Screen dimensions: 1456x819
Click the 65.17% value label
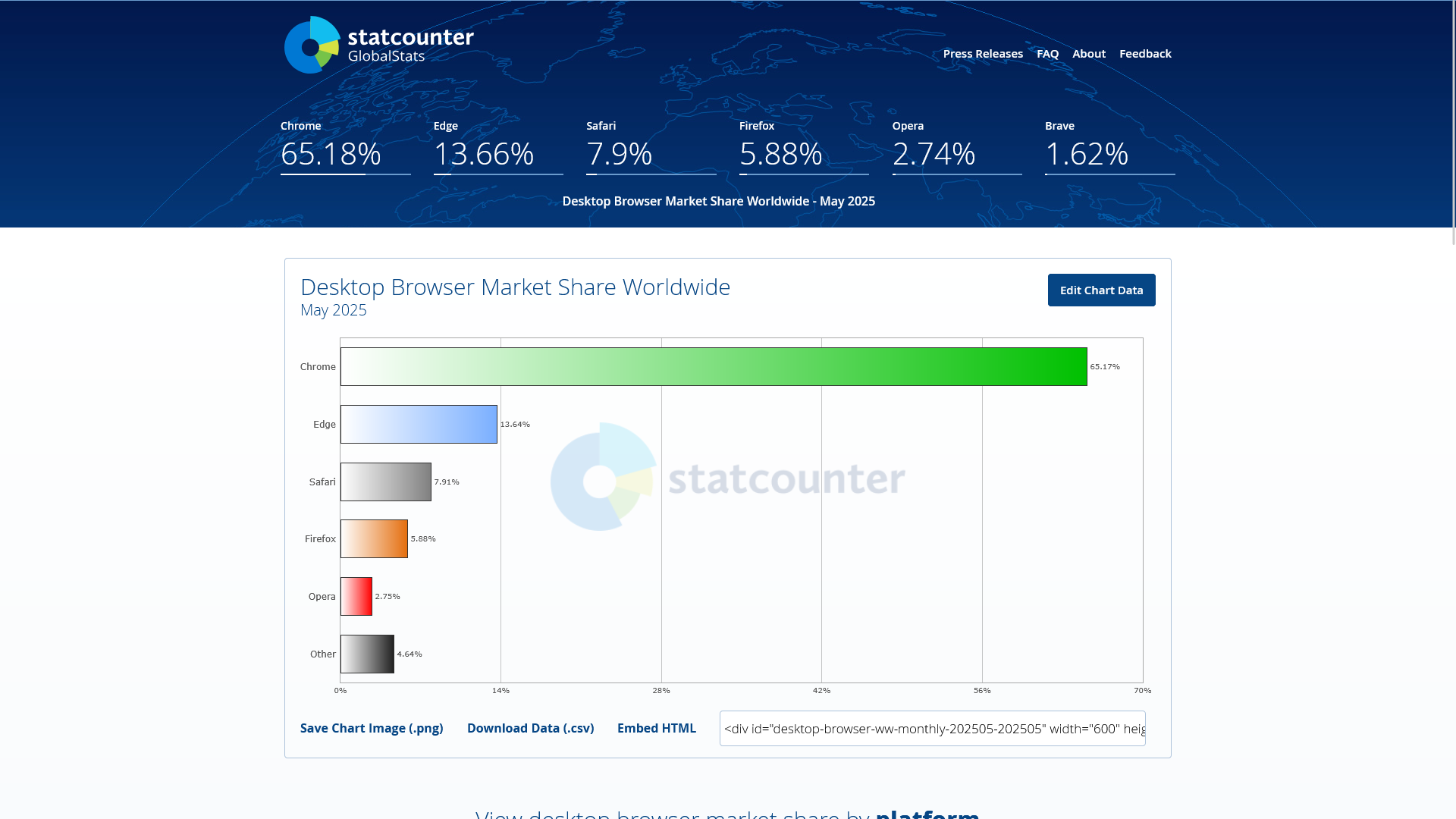pos(1105,367)
